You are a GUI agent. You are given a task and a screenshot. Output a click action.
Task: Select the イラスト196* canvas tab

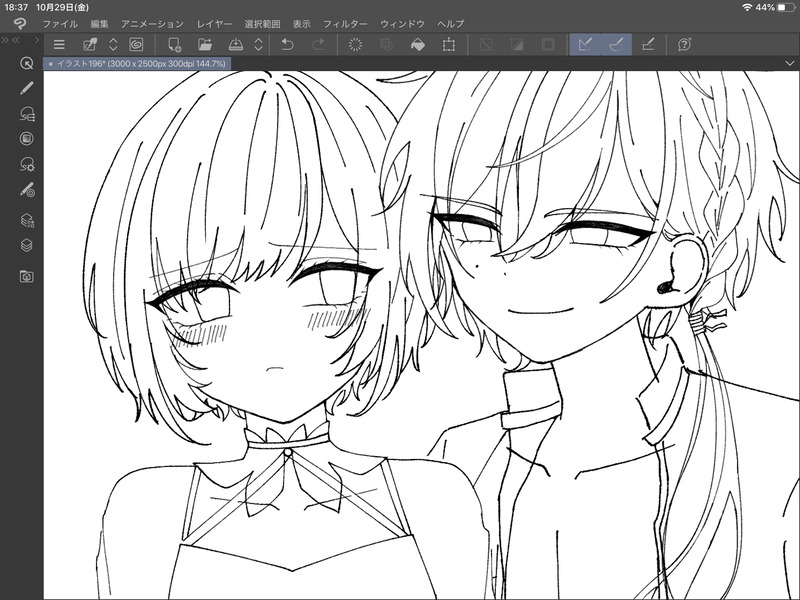pos(138,64)
